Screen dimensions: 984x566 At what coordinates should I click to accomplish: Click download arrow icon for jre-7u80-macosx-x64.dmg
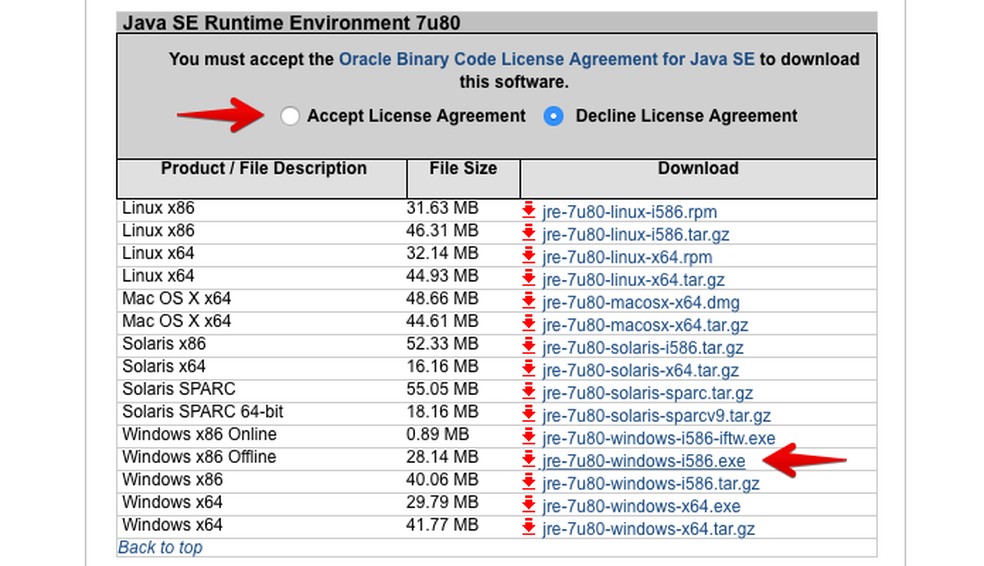tap(529, 302)
